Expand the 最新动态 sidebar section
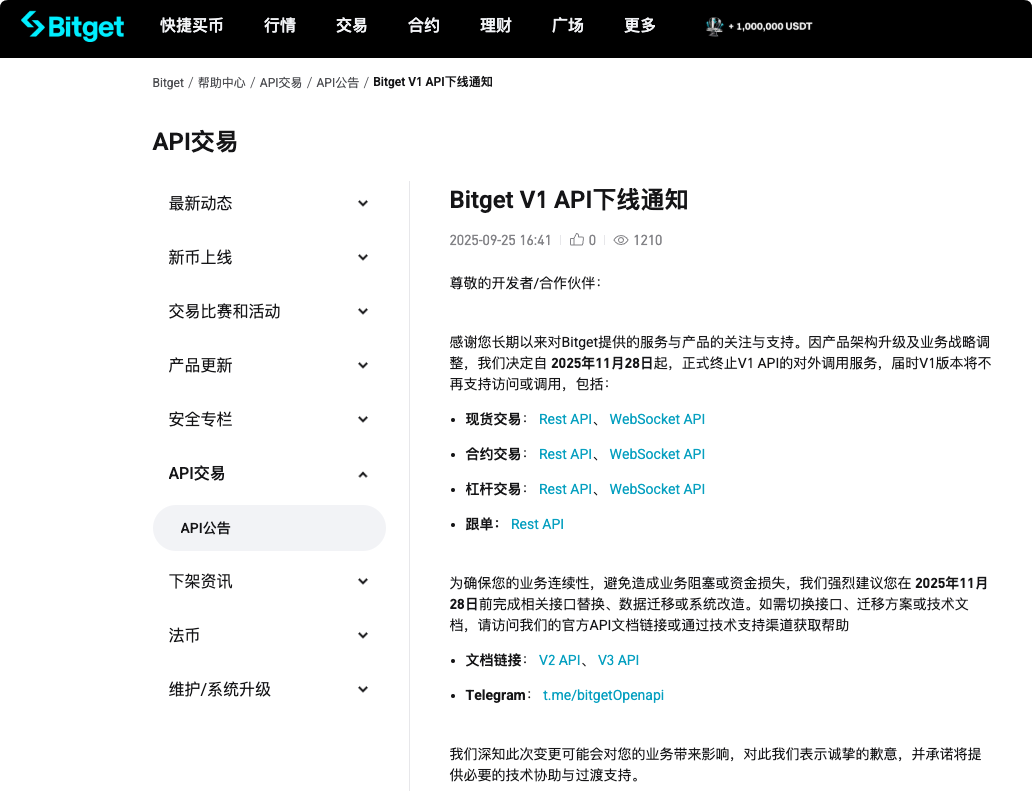Screen dimensions: 1032x791 pyautogui.click(x=363, y=204)
